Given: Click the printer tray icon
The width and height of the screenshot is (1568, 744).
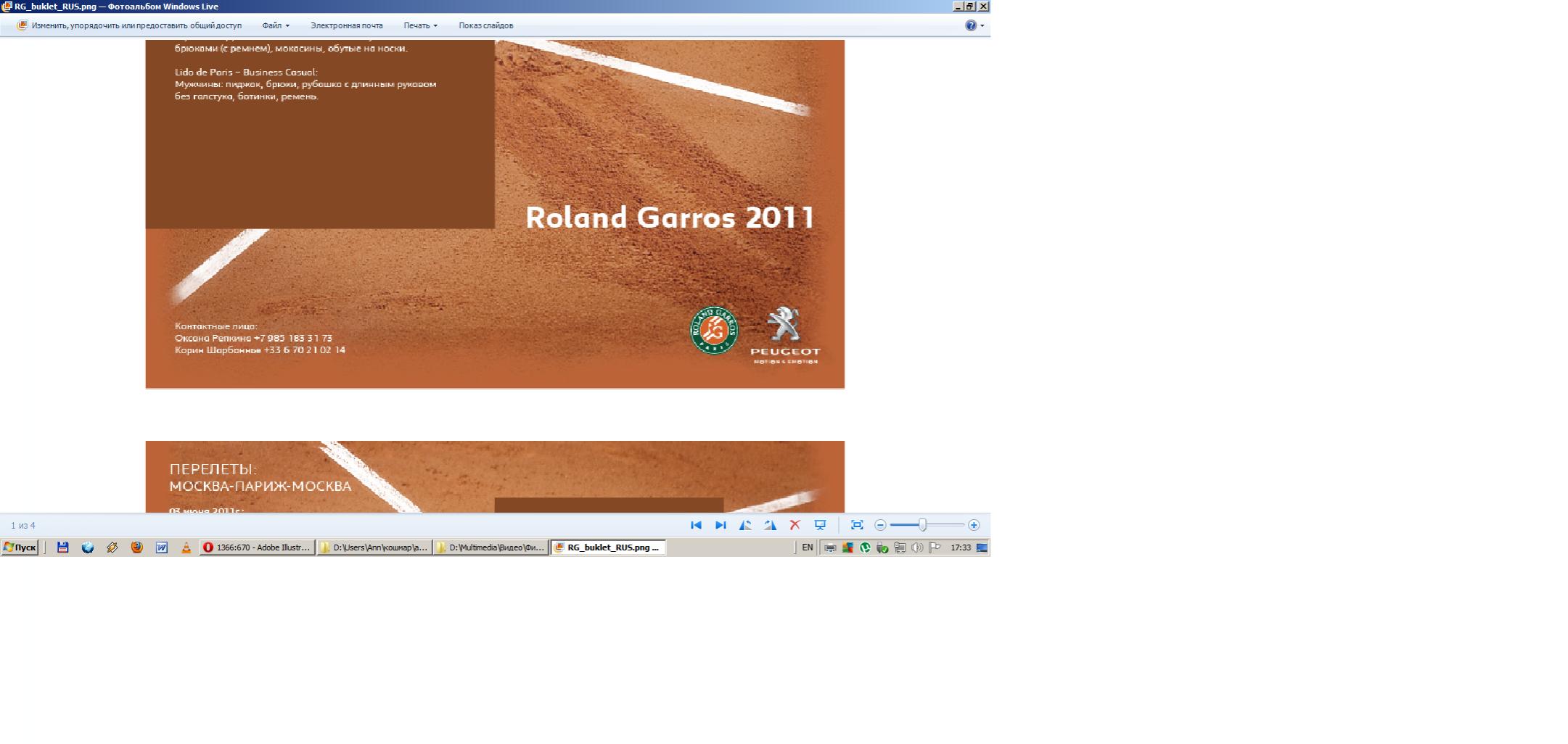Looking at the screenshot, I should click(x=830, y=547).
